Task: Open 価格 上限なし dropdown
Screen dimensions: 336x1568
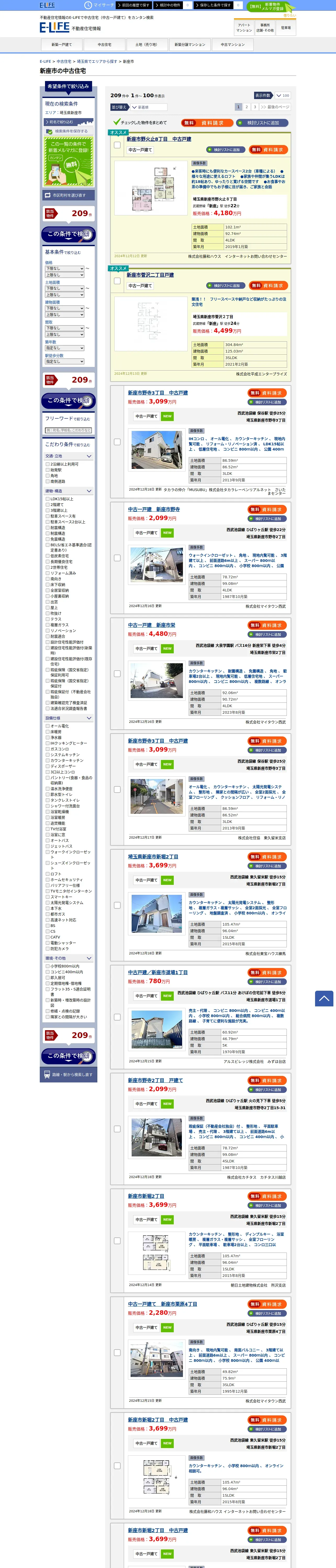Action: click(x=64, y=275)
